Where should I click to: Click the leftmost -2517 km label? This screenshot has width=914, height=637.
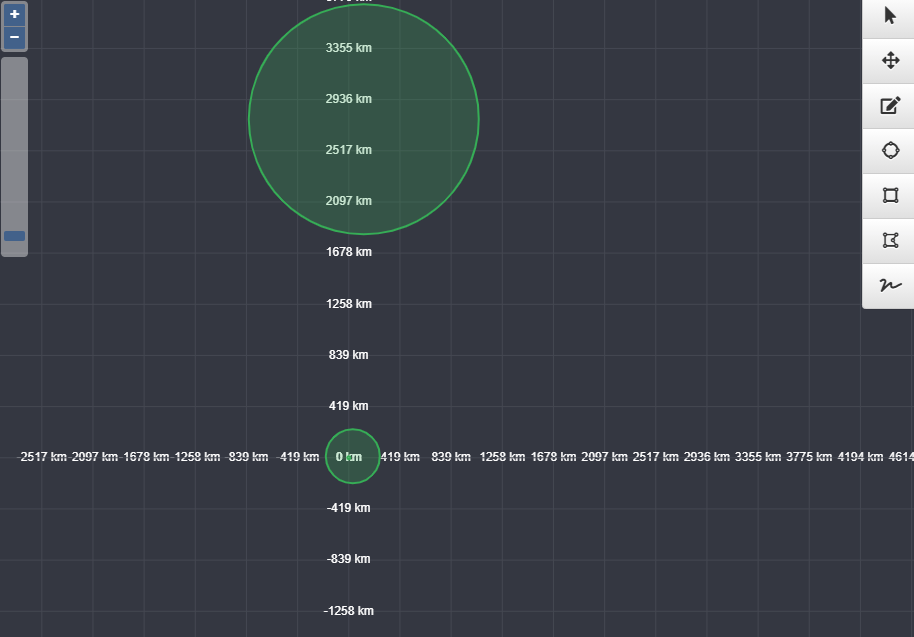[x=45, y=456]
